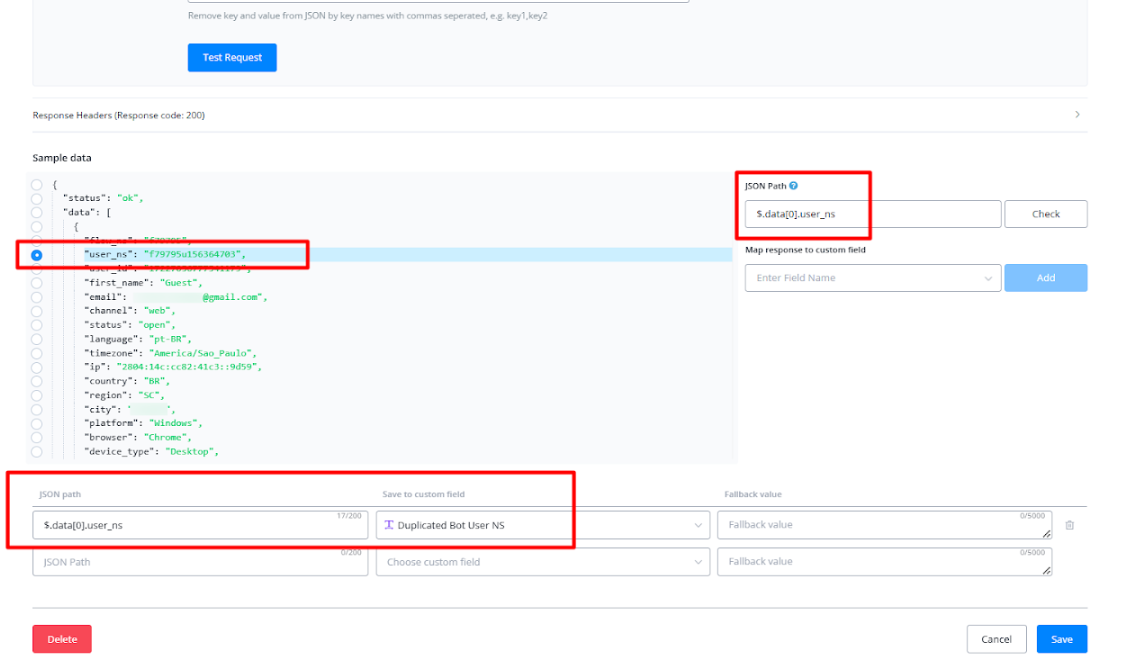
Task: Click the Test Request button
Action: pos(232,58)
